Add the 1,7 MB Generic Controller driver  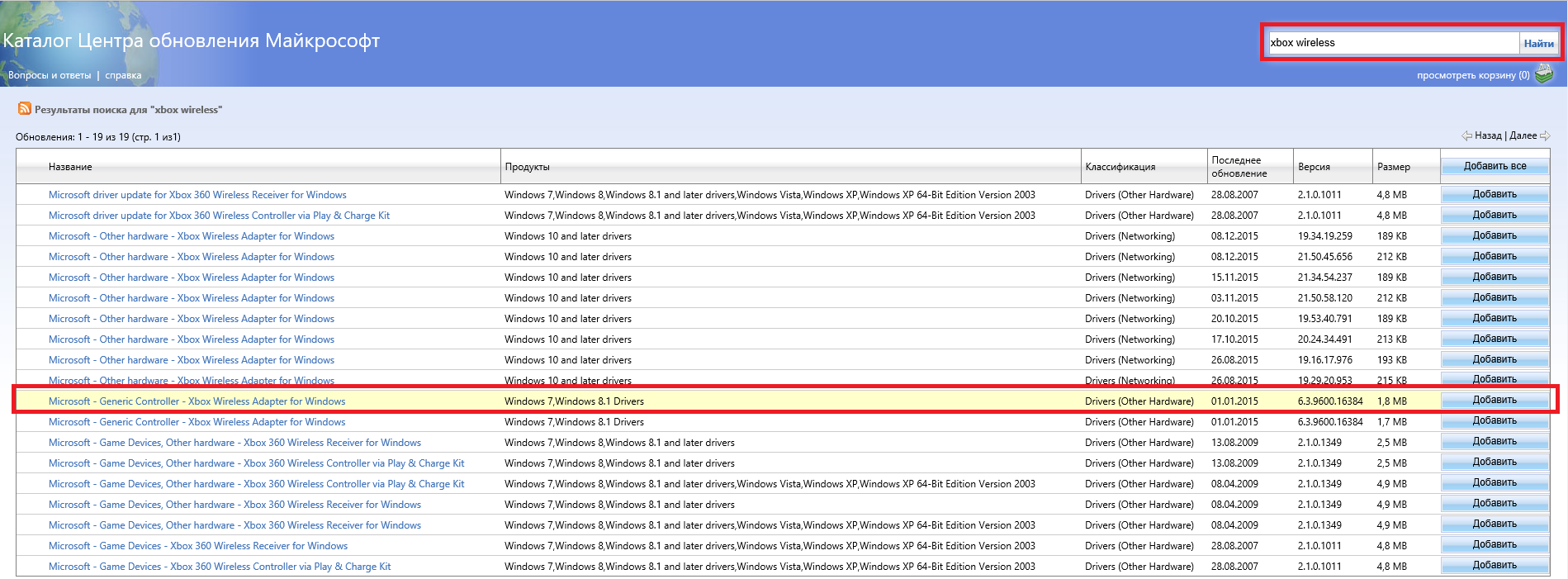pos(1495,421)
